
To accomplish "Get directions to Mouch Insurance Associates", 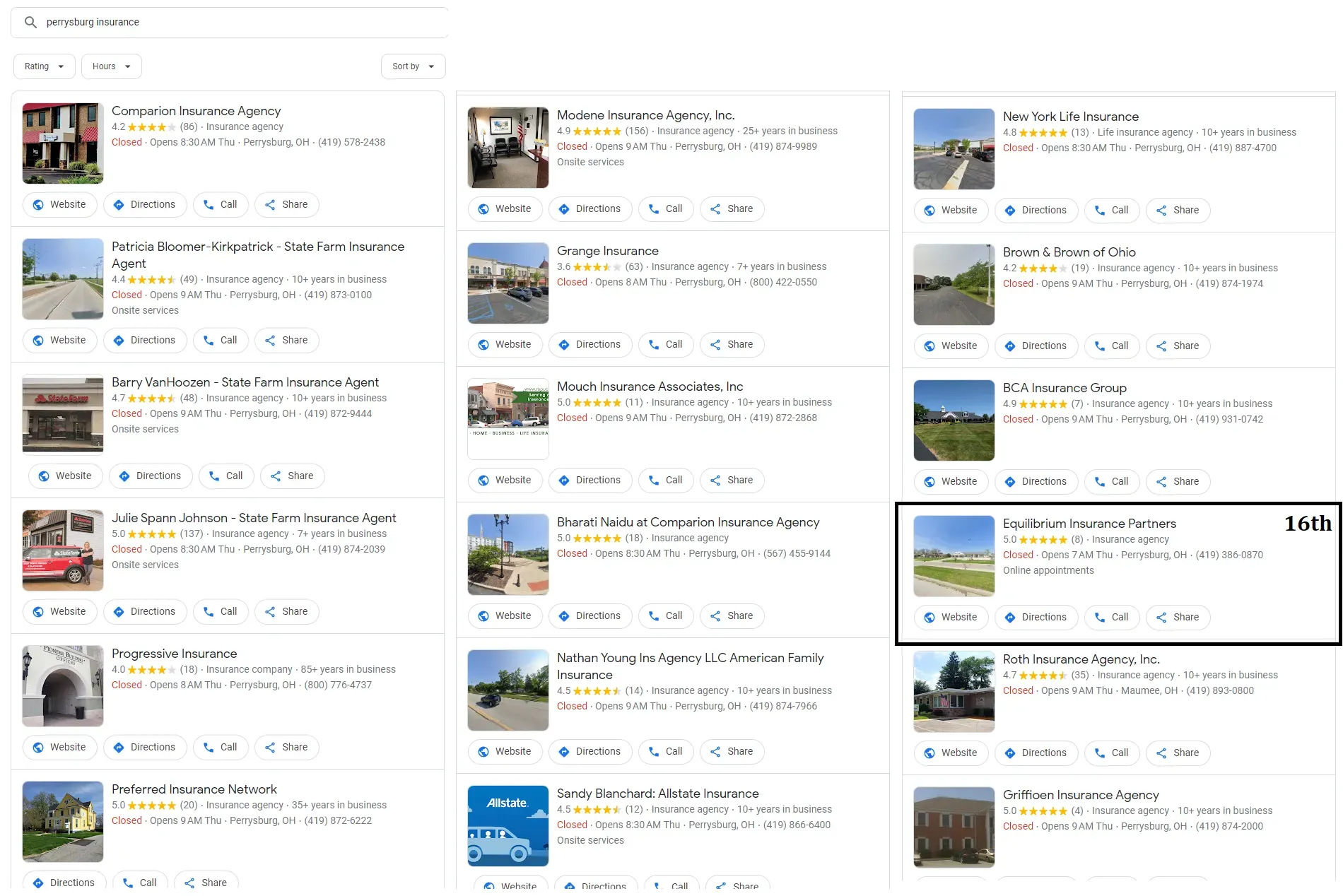I will pyautogui.click(x=590, y=481).
